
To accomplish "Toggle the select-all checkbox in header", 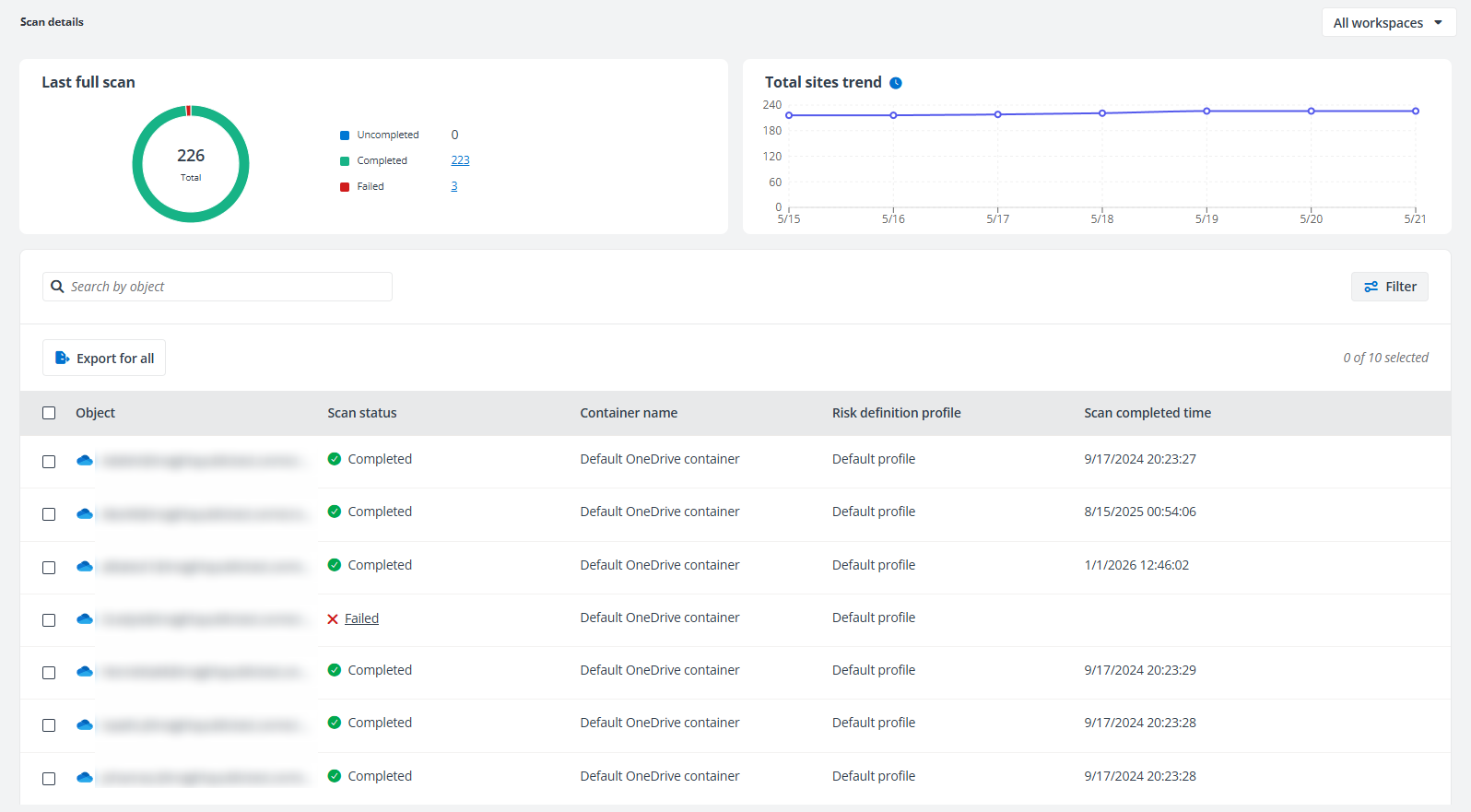I will [x=49, y=413].
